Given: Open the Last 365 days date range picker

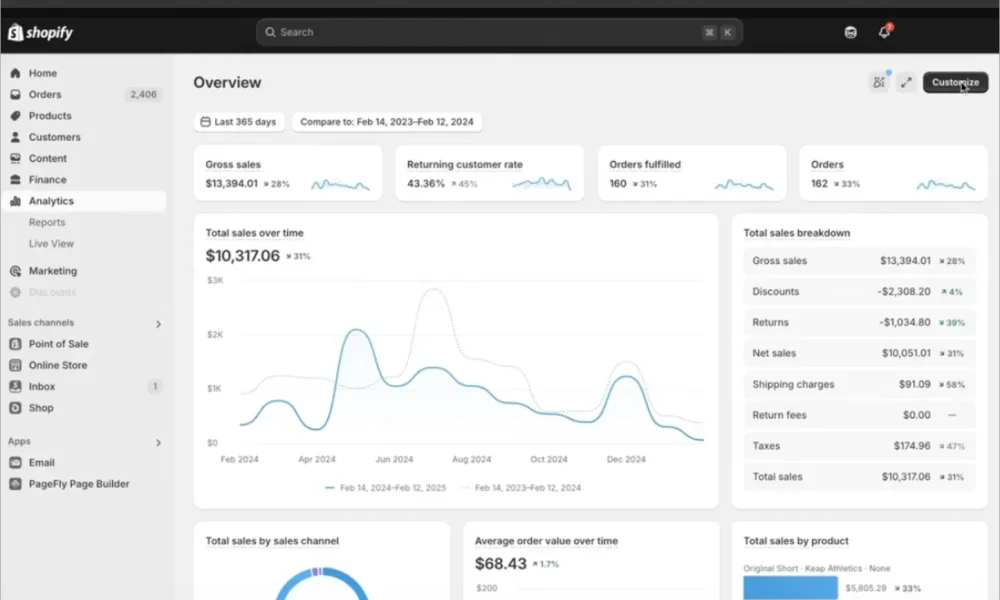Looking at the screenshot, I should point(238,121).
